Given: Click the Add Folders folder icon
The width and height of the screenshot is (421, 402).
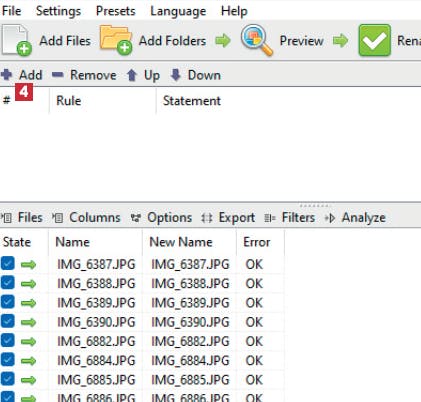Looking at the screenshot, I should click(116, 40).
